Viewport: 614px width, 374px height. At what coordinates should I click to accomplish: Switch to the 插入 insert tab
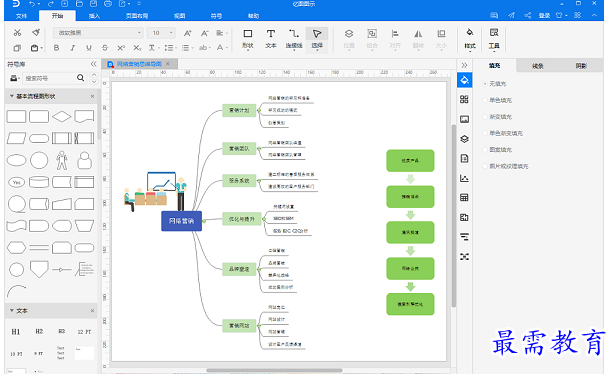(x=94, y=16)
